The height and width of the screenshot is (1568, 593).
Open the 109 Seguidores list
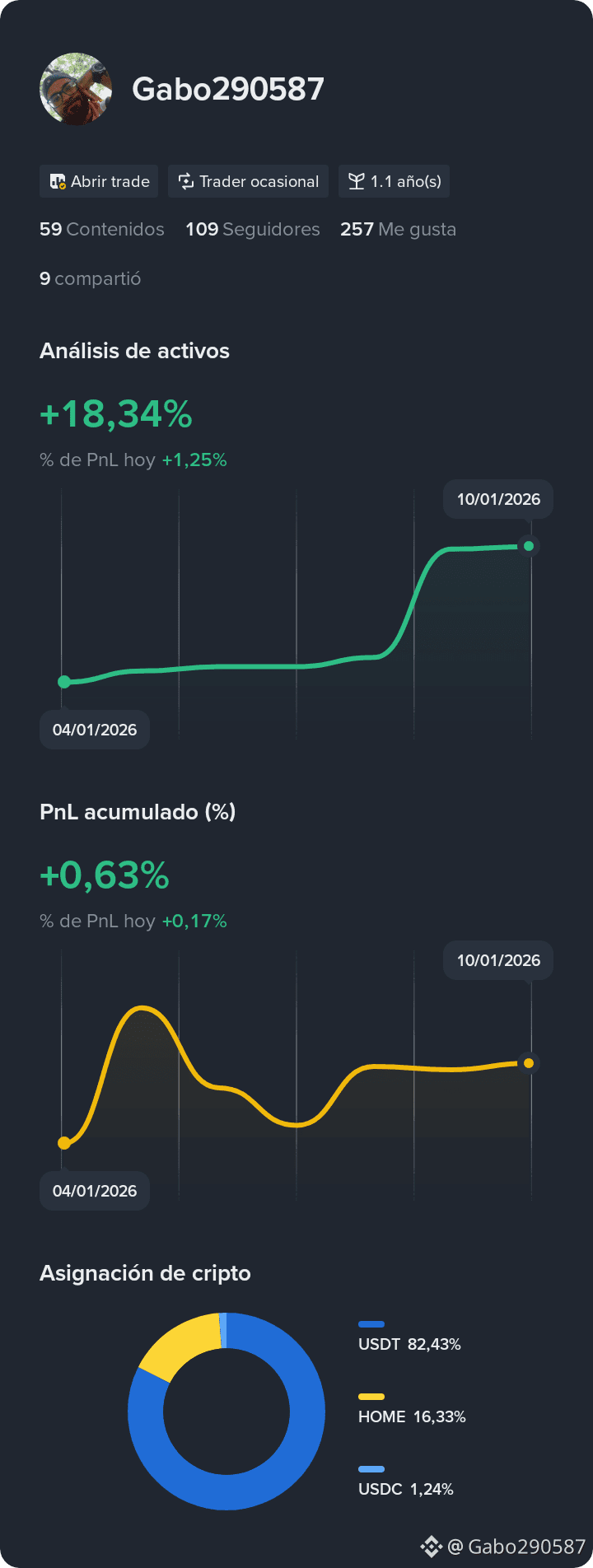coord(253,229)
